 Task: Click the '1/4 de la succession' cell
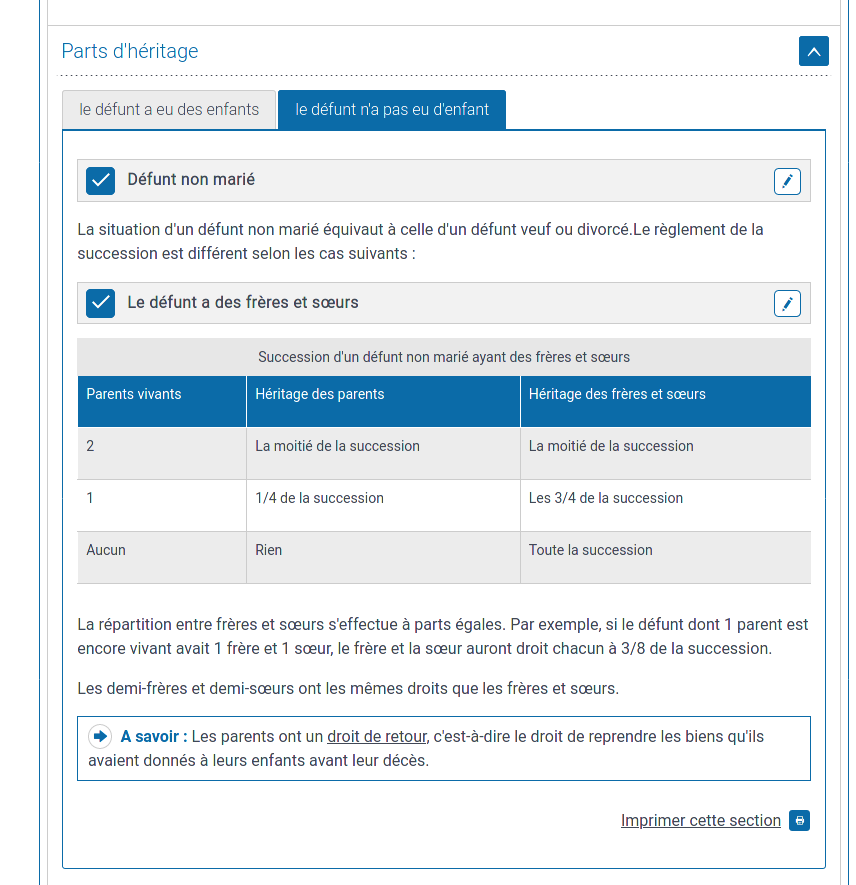pyautogui.click(x=319, y=498)
